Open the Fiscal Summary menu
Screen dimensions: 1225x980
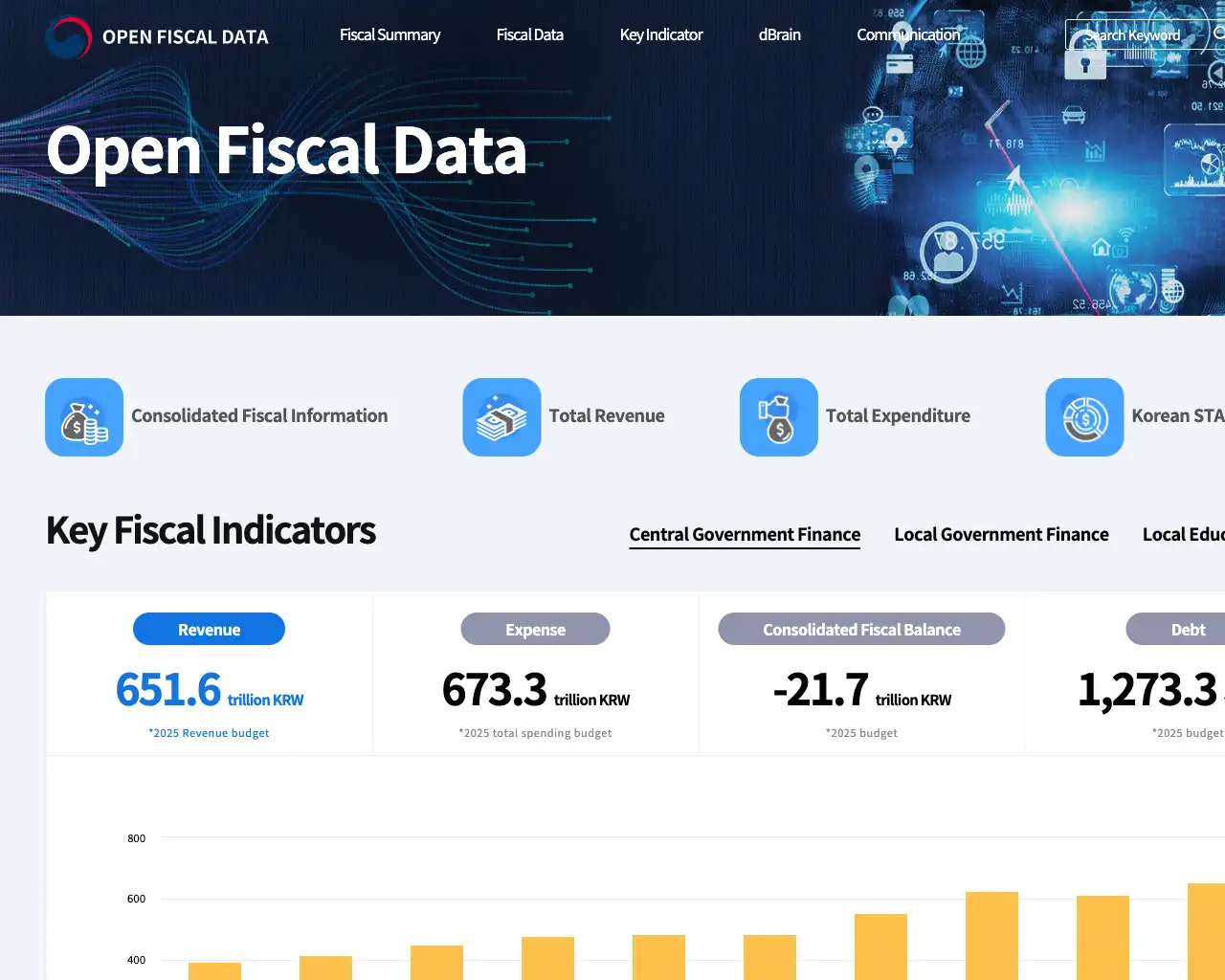click(390, 34)
